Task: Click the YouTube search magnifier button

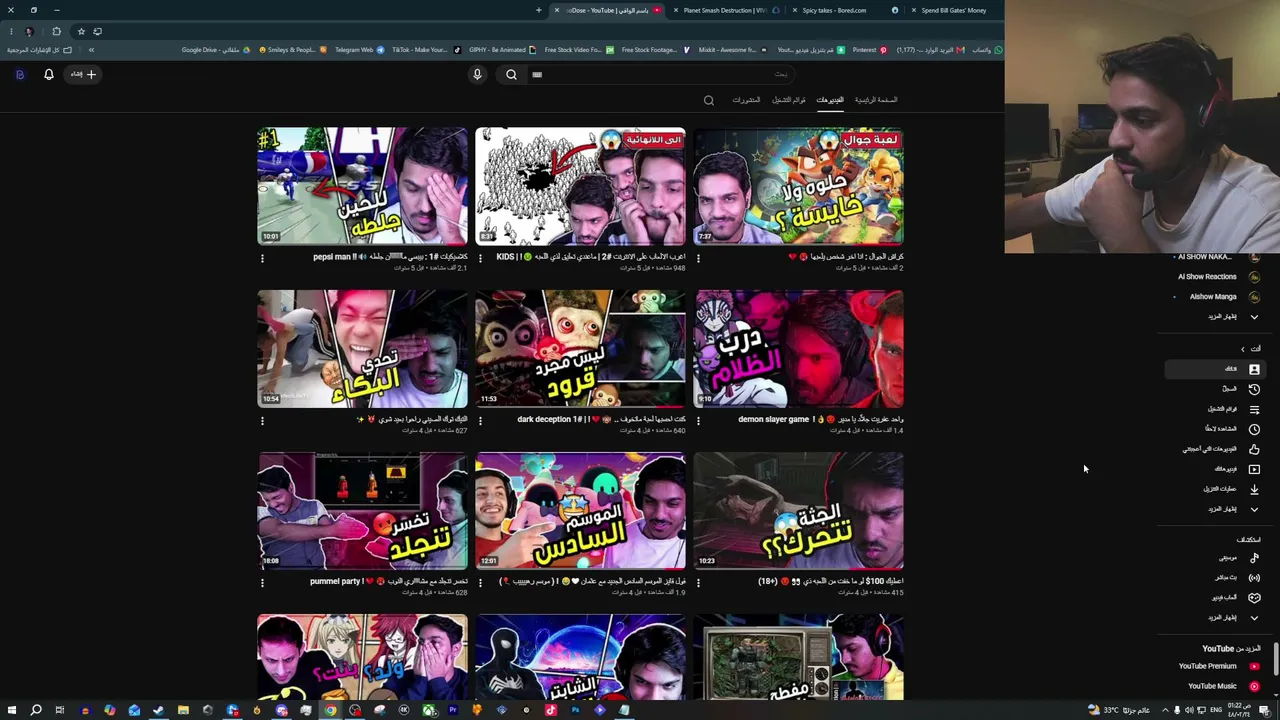Action: tap(511, 74)
